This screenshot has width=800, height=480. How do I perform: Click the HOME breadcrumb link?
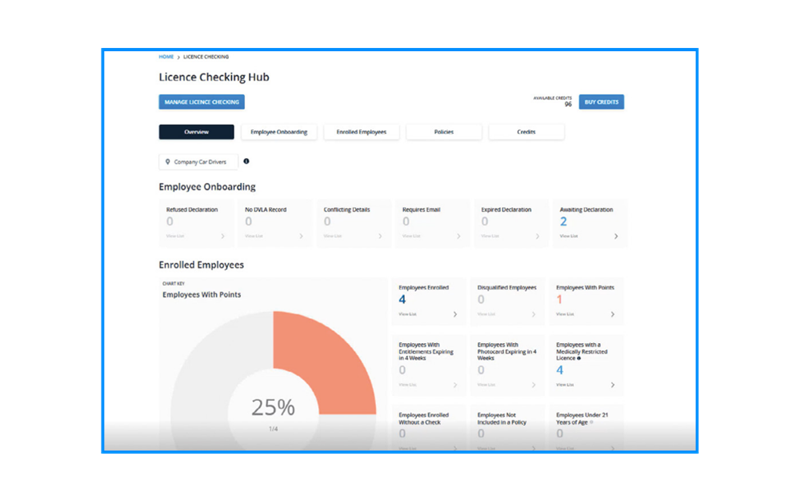point(166,57)
